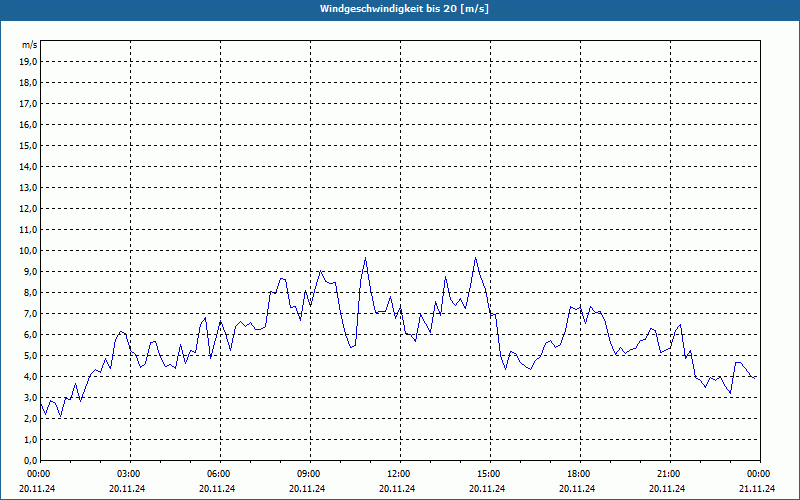Click the 11,0 y-axis label
Viewport: 800px width, 500px height.
point(29,230)
